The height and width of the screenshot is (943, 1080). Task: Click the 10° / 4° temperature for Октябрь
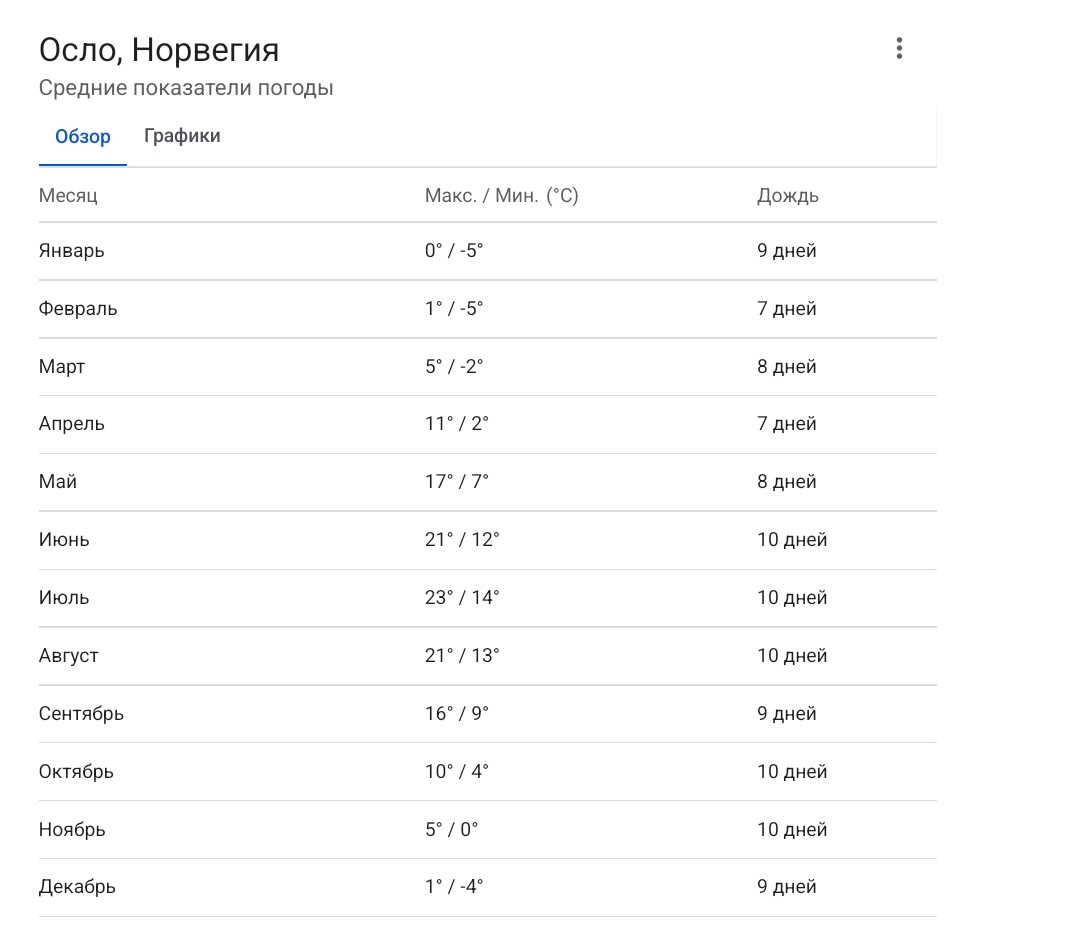coord(457,772)
